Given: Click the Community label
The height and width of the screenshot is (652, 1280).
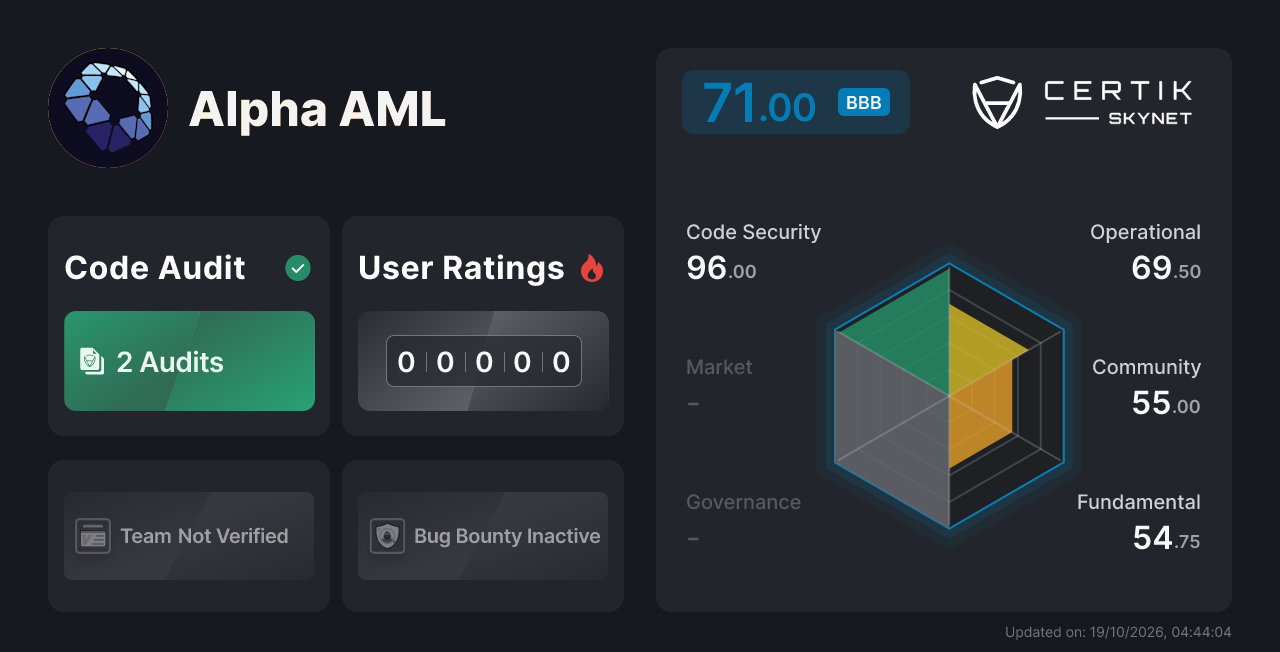Looking at the screenshot, I should tap(1146, 367).
